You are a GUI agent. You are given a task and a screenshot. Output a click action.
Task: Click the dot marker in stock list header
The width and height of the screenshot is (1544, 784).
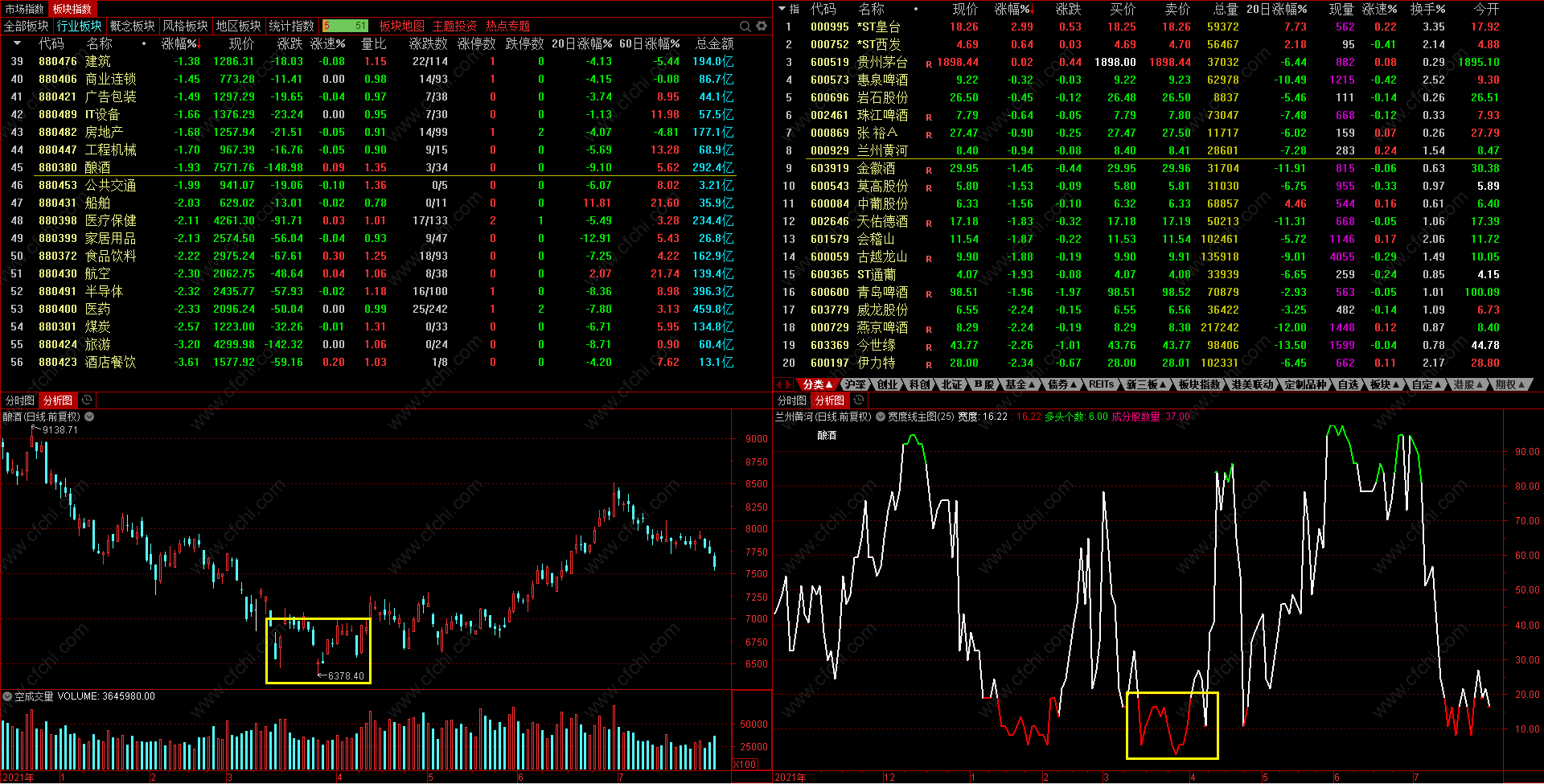[916, 9]
